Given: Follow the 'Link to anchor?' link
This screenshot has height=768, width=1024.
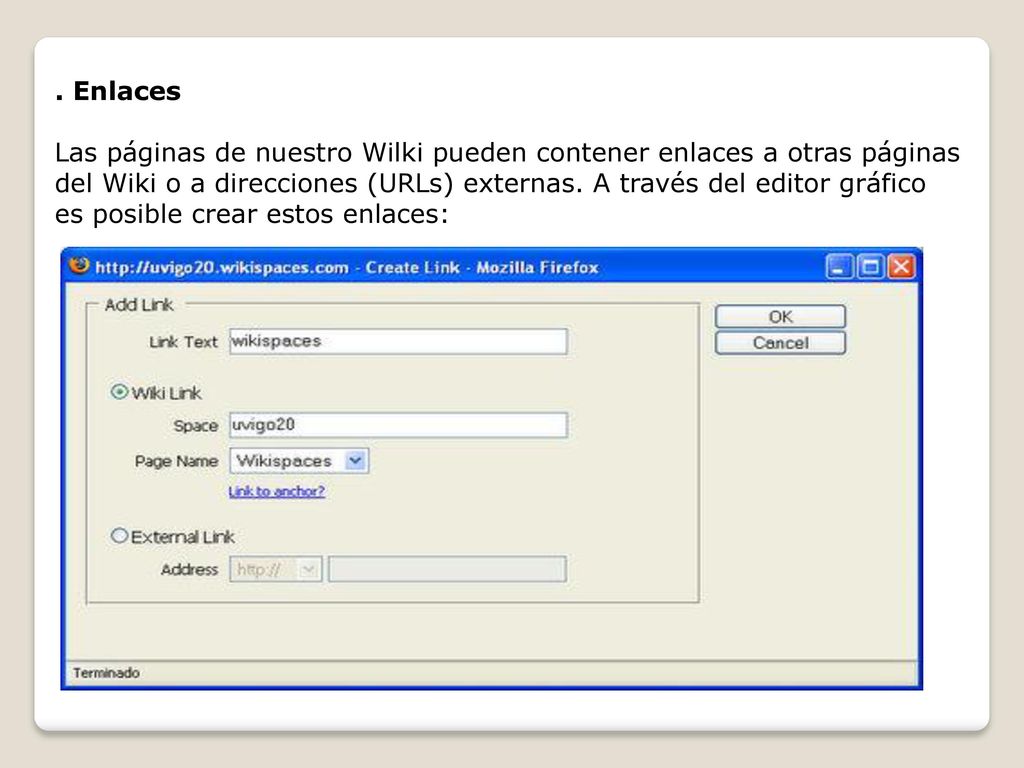Looking at the screenshot, I should [276, 491].
